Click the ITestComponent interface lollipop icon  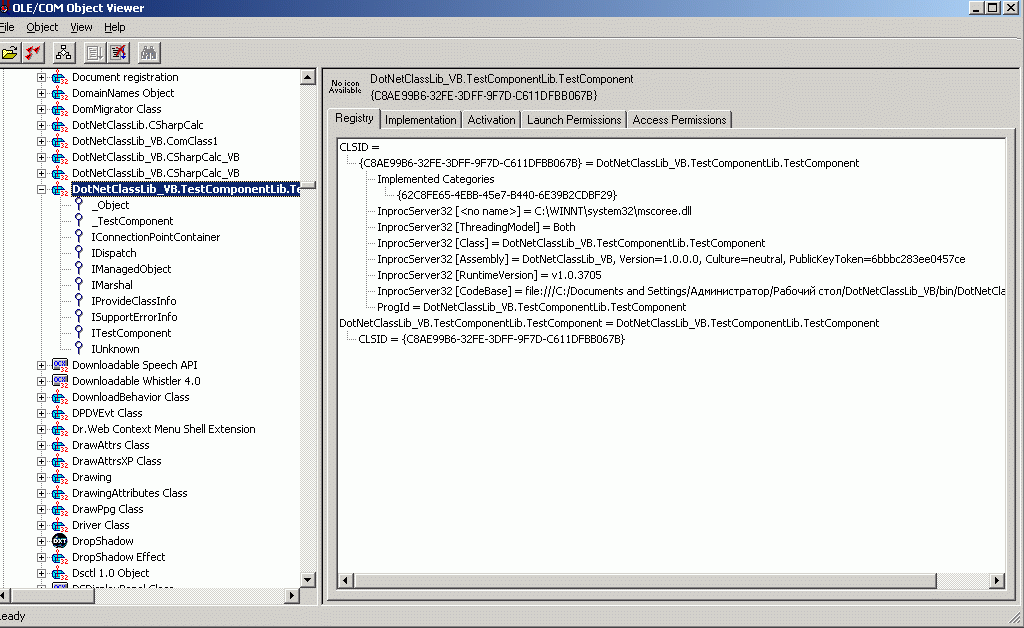tap(79, 333)
